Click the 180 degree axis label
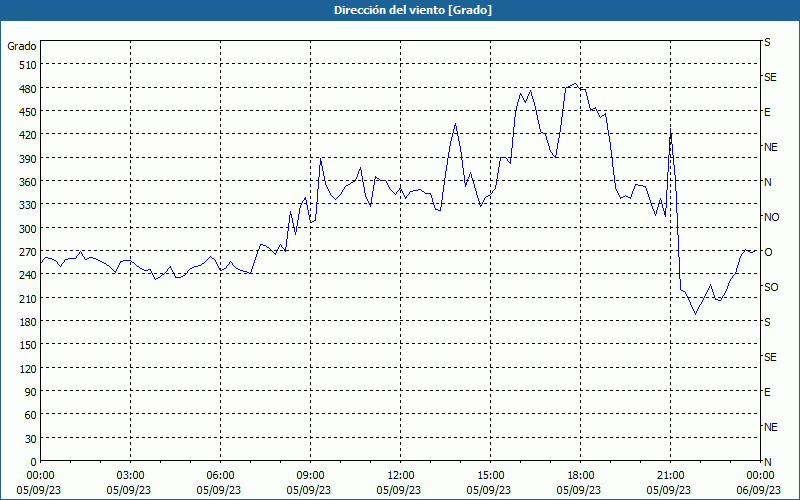 coord(28,322)
